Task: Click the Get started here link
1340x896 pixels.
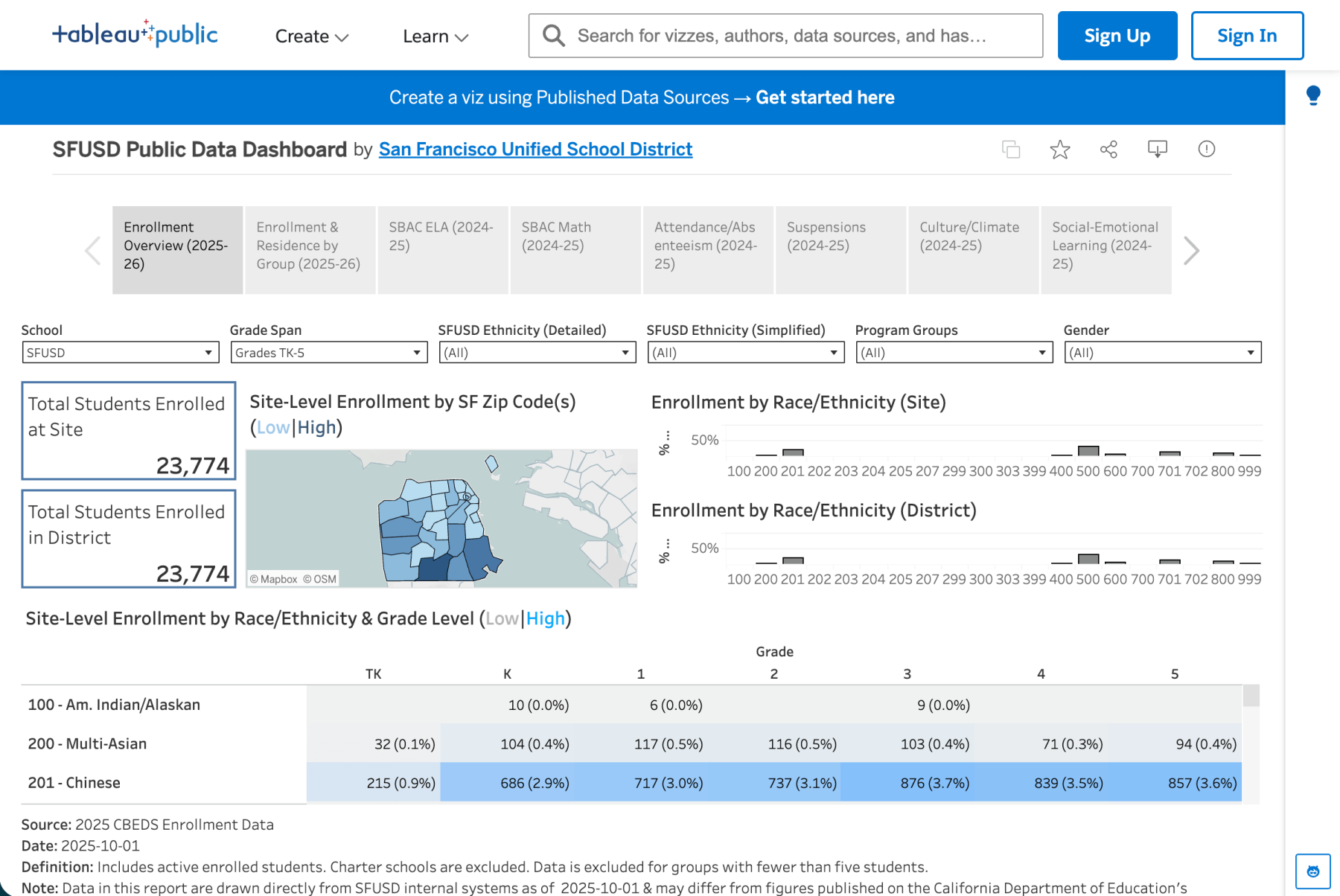Action: [x=825, y=97]
